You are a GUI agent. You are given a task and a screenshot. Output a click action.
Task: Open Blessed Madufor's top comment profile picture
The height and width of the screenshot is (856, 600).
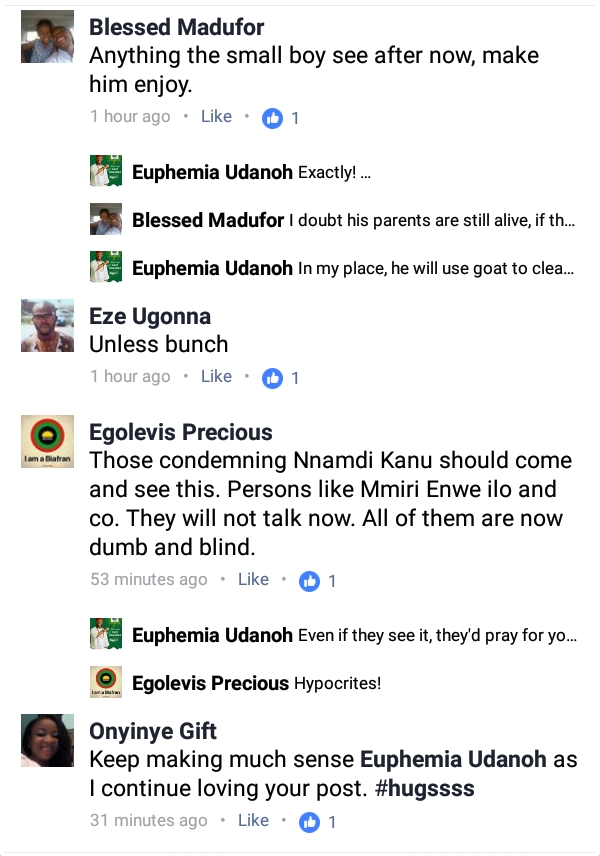pyautogui.click(x=47, y=37)
